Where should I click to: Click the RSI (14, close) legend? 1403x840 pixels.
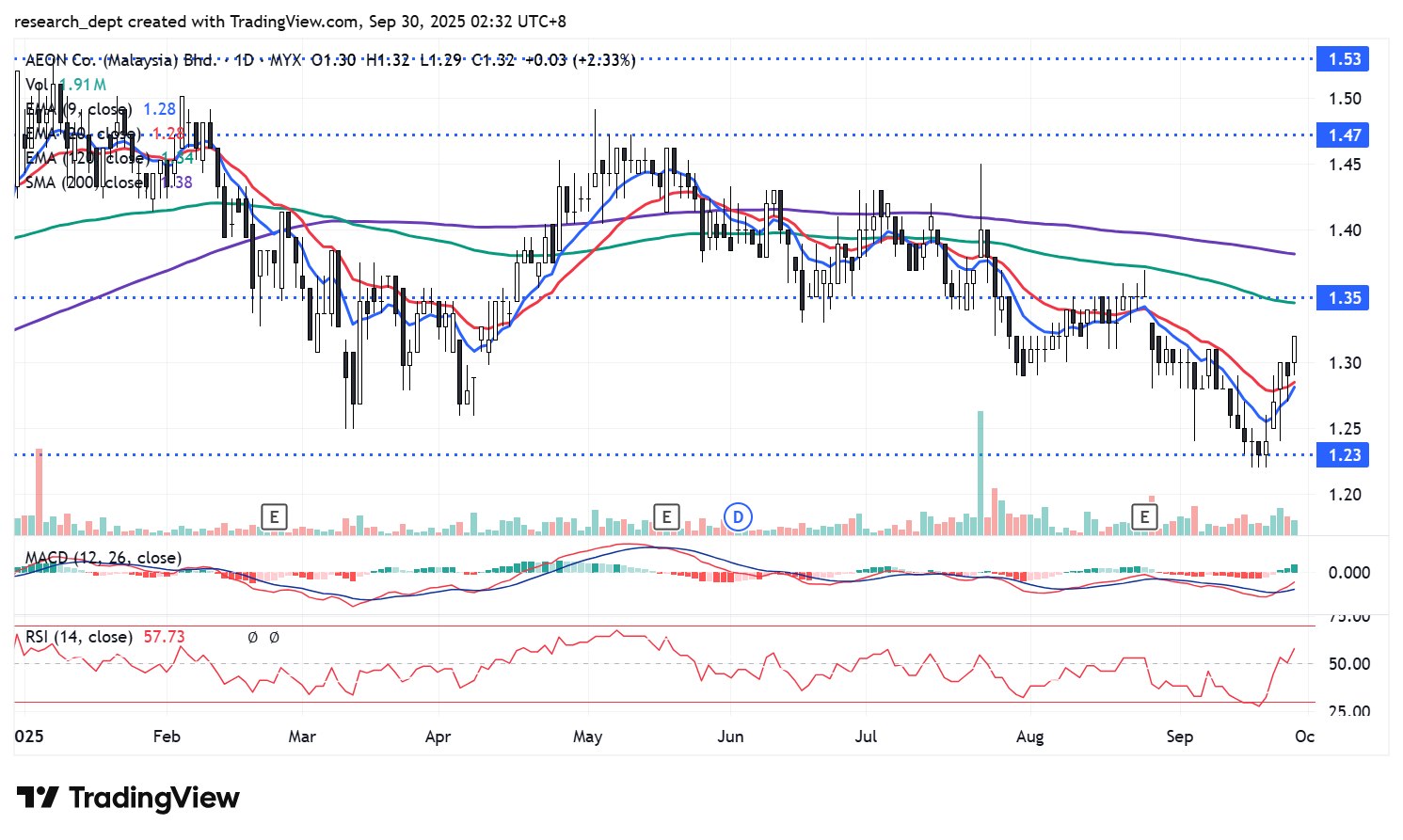pos(81,637)
